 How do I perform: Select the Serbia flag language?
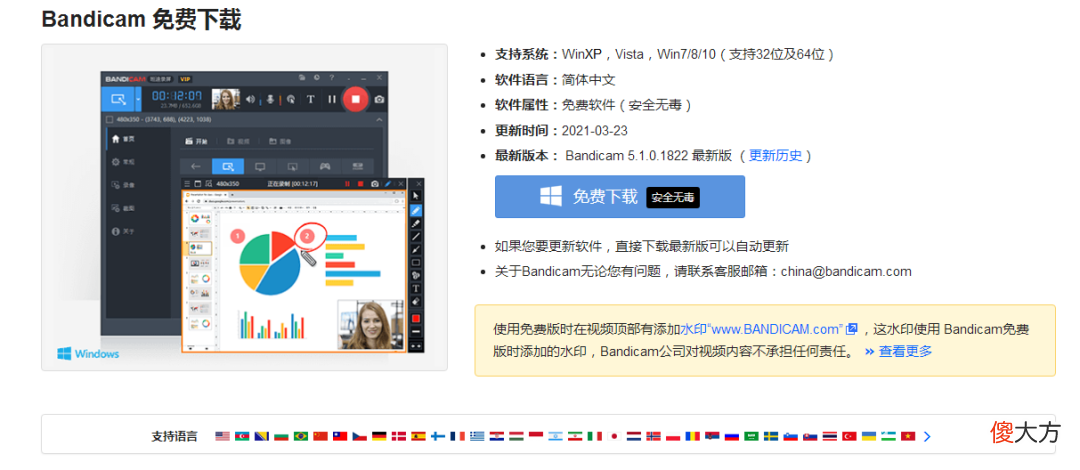712,436
